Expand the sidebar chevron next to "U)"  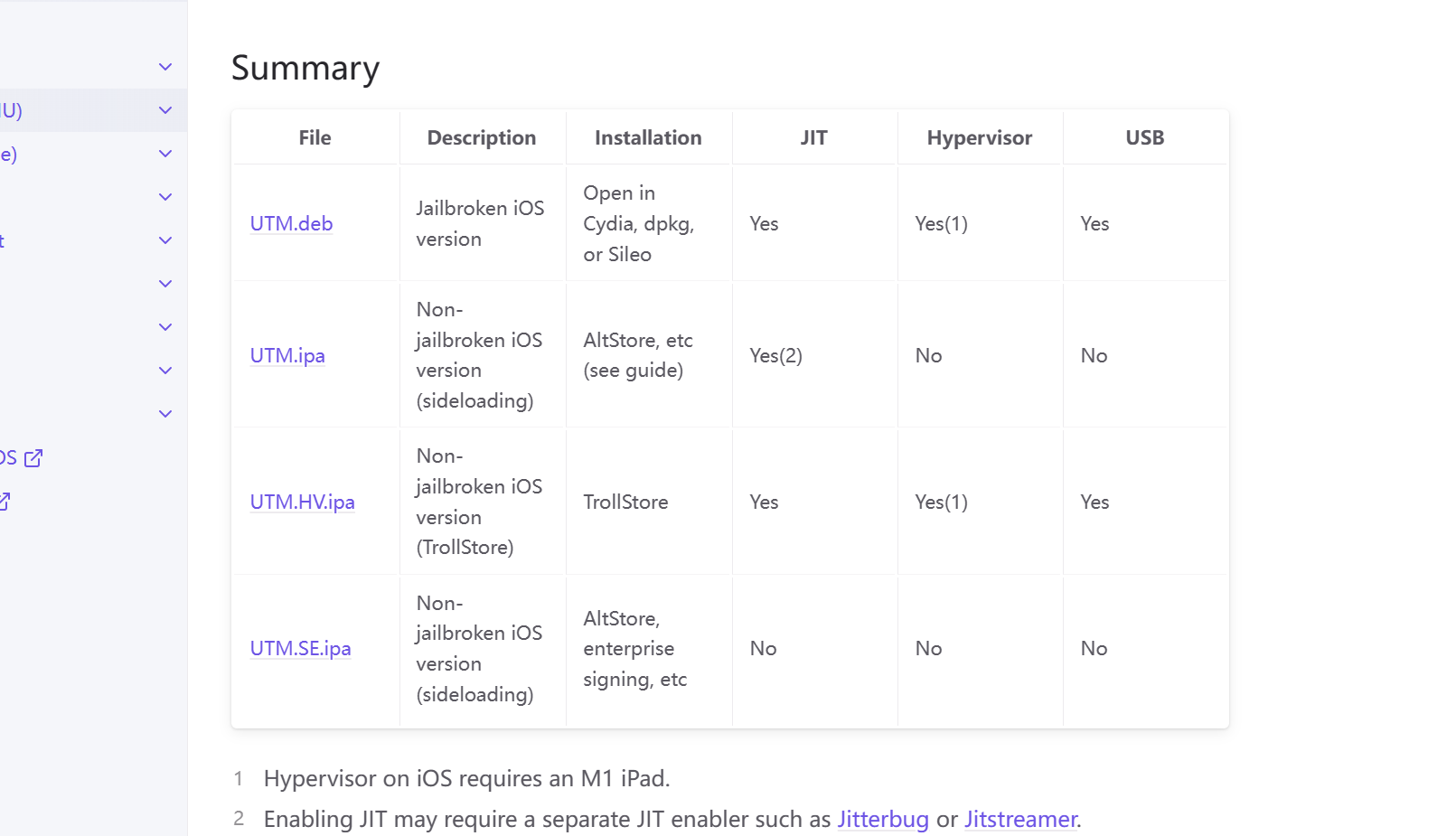tap(165, 110)
